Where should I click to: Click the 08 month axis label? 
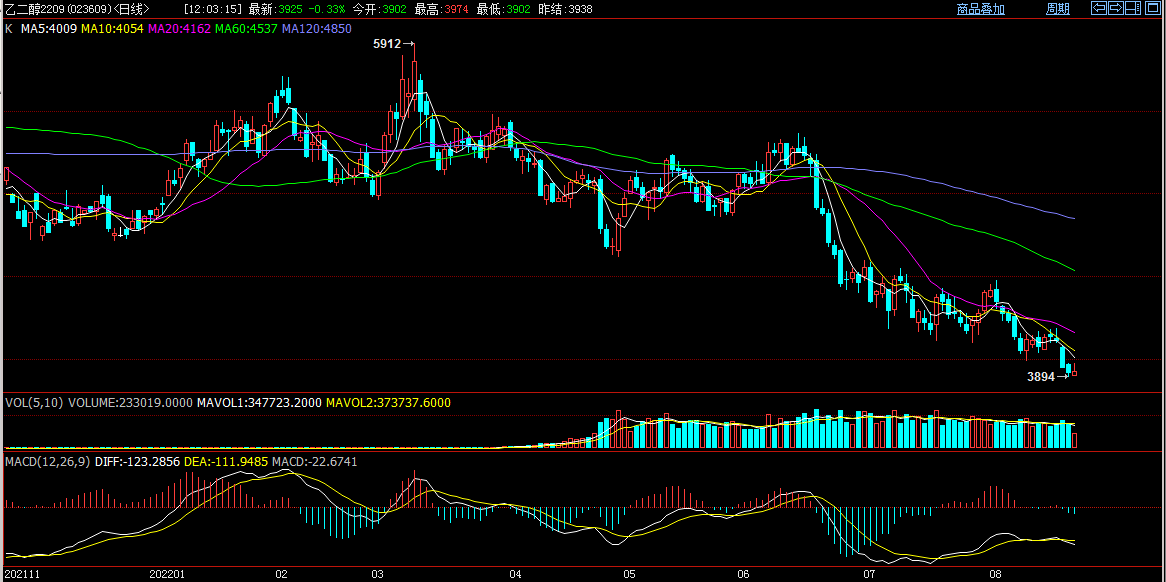click(997, 575)
